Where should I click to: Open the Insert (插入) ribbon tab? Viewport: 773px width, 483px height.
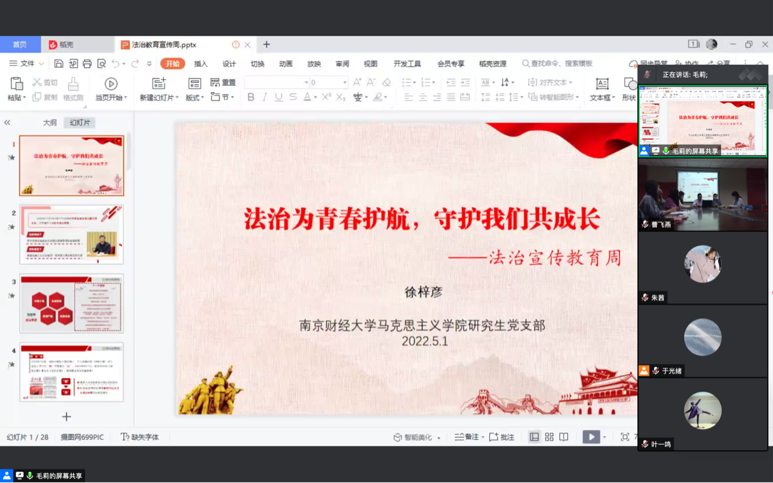click(201, 64)
